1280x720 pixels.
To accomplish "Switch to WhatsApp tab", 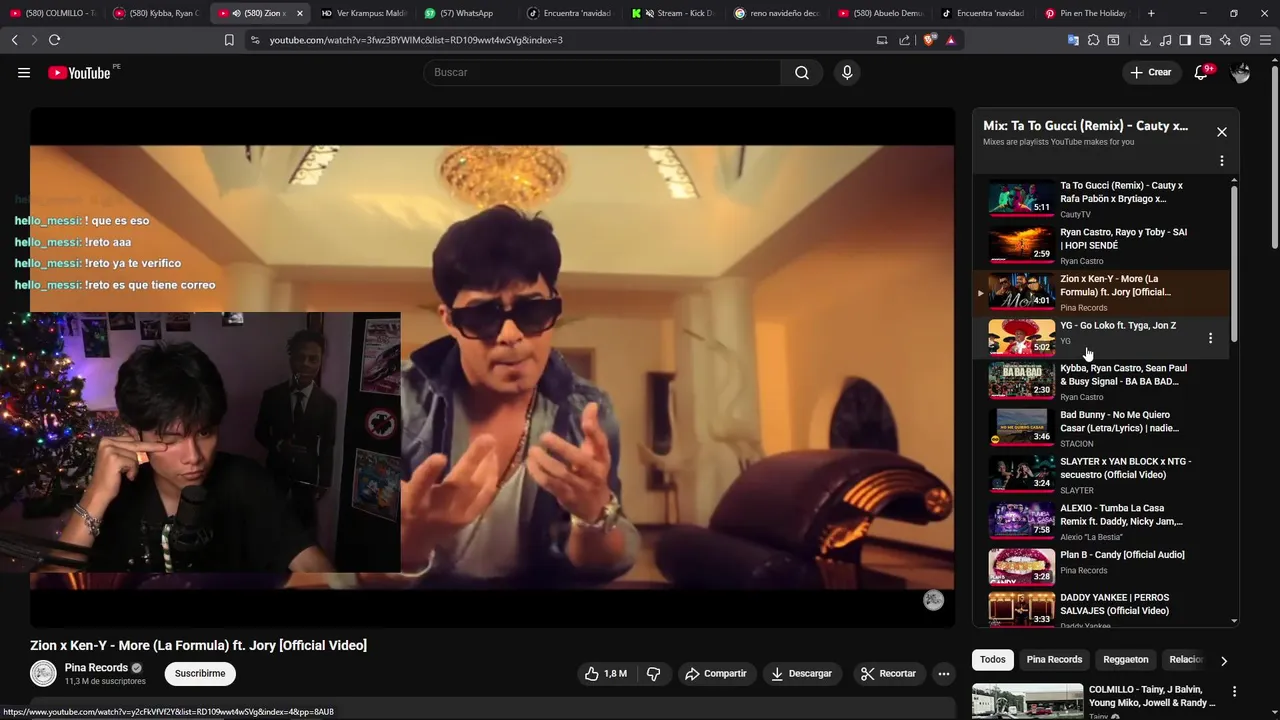I will [x=468, y=13].
